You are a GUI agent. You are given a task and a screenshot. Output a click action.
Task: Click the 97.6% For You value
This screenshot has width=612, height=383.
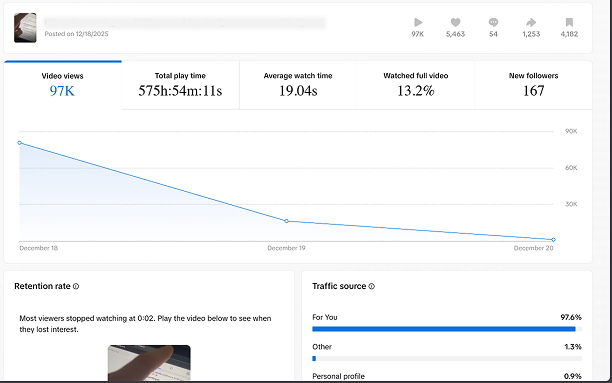click(x=571, y=317)
